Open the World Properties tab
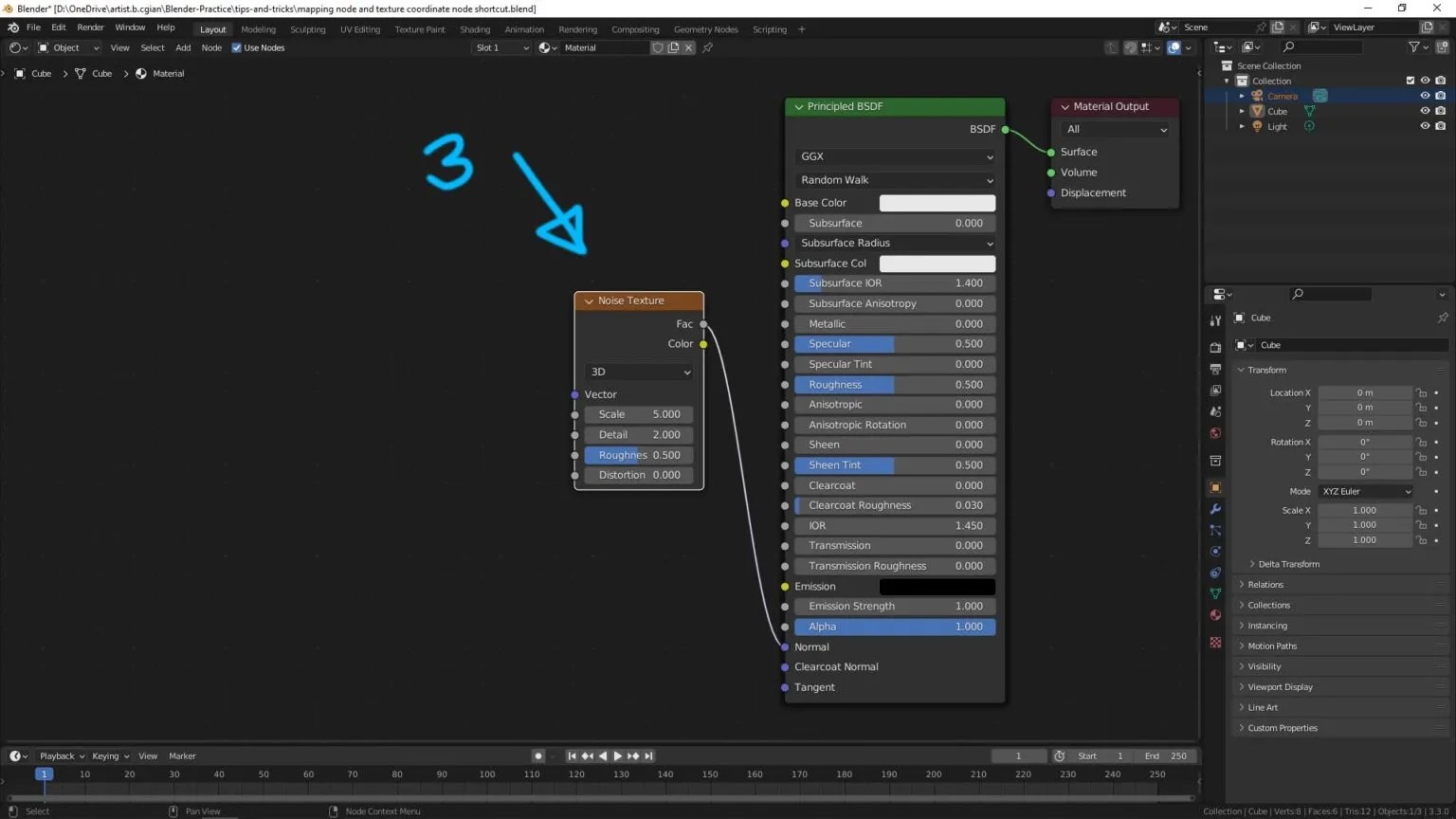The height and width of the screenshot is (819, 1456). point(1215,433)
